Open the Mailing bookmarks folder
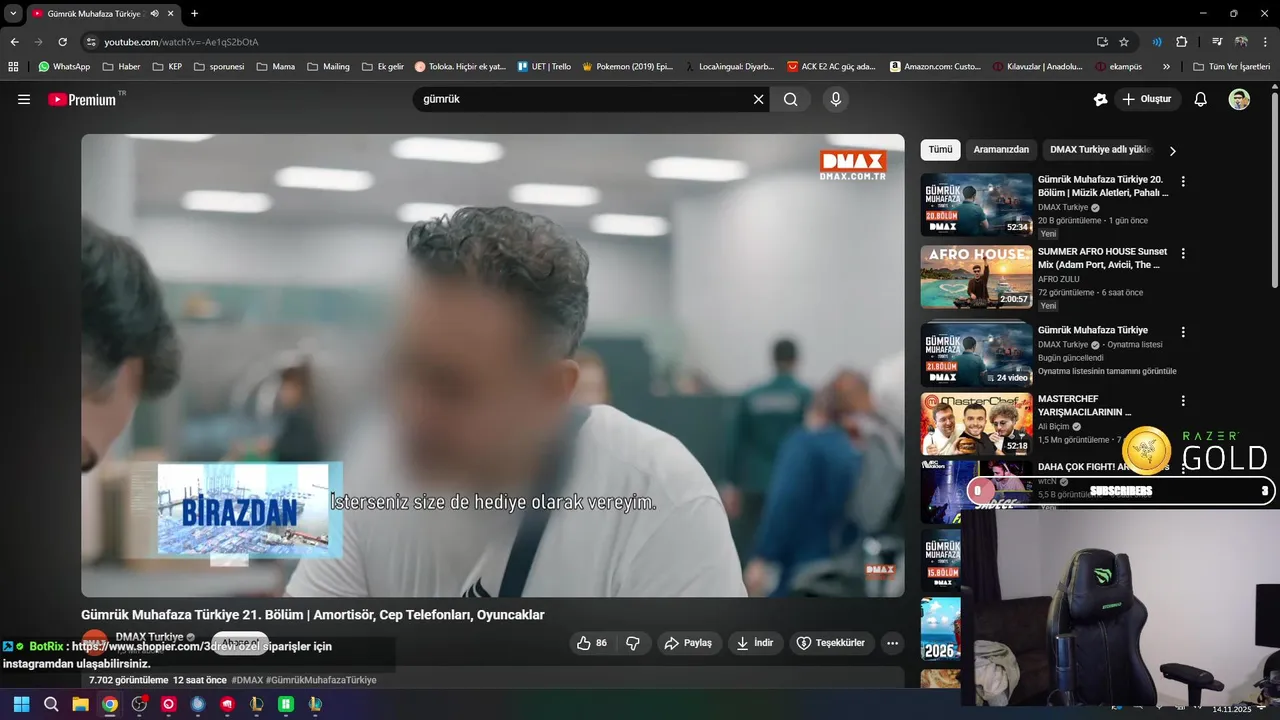 click(x=328, y=67)
